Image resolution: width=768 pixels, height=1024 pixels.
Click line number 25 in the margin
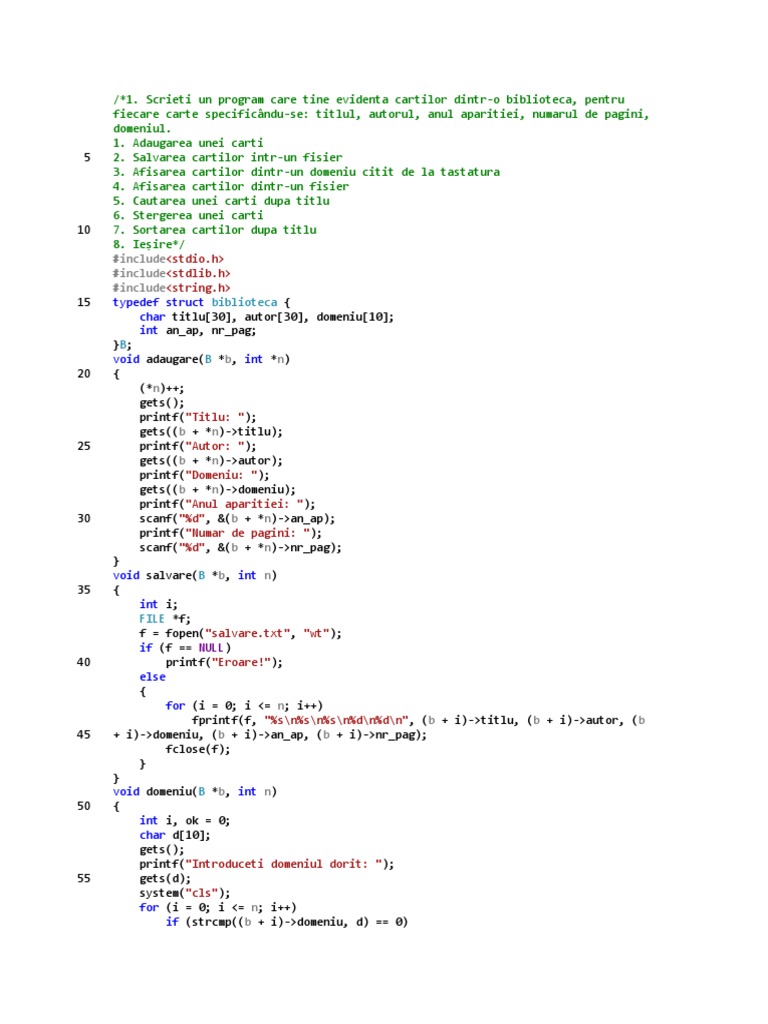tap(84, 446)
